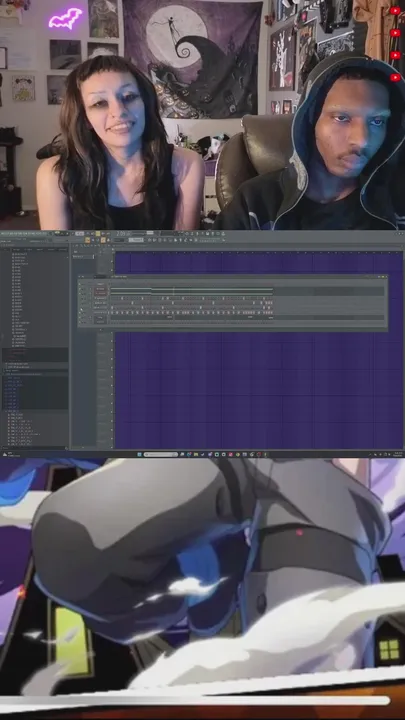Click the topmost red YouTube icon

(x=395, y=11)
